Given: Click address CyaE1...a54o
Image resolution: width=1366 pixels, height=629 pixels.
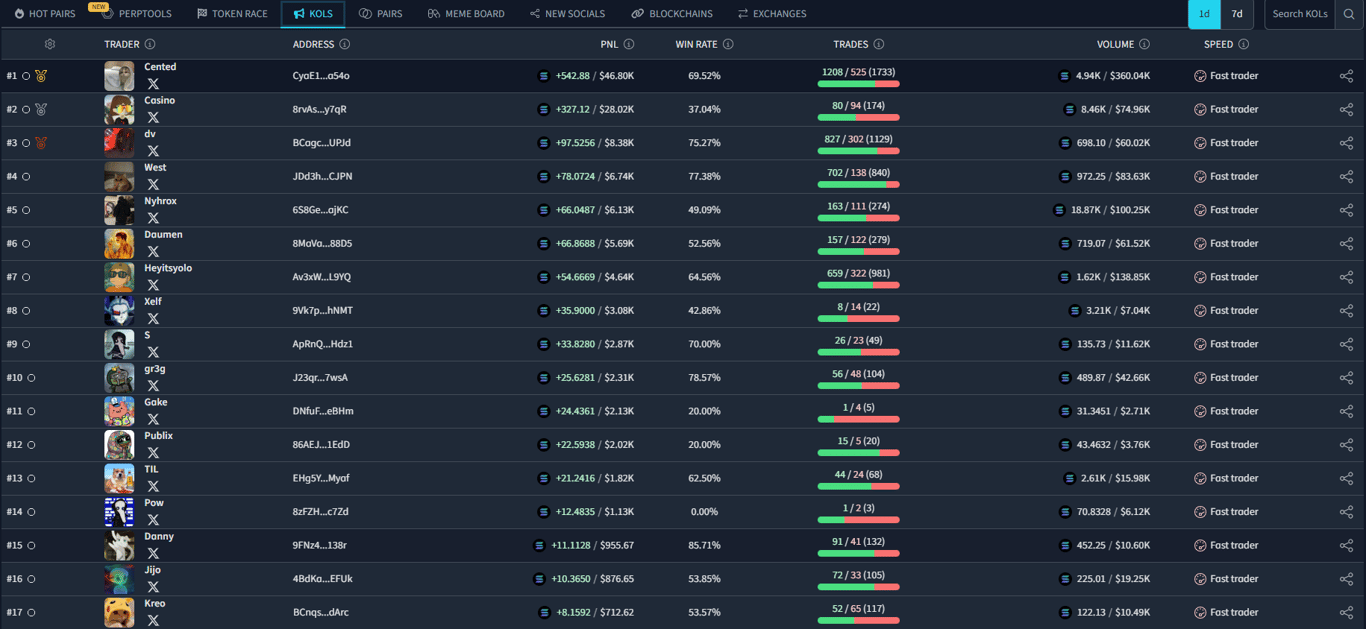Looking at the screenshot, I should 321,76.
